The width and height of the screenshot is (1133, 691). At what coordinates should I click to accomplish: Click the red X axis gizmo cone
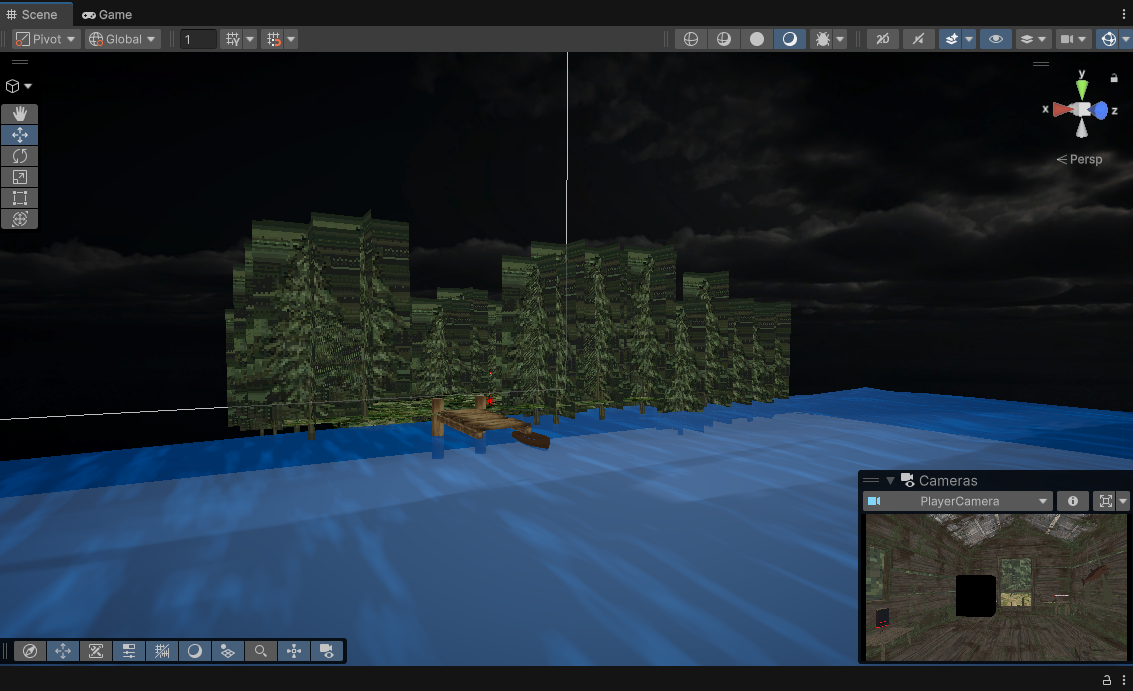coord(1062,110)
